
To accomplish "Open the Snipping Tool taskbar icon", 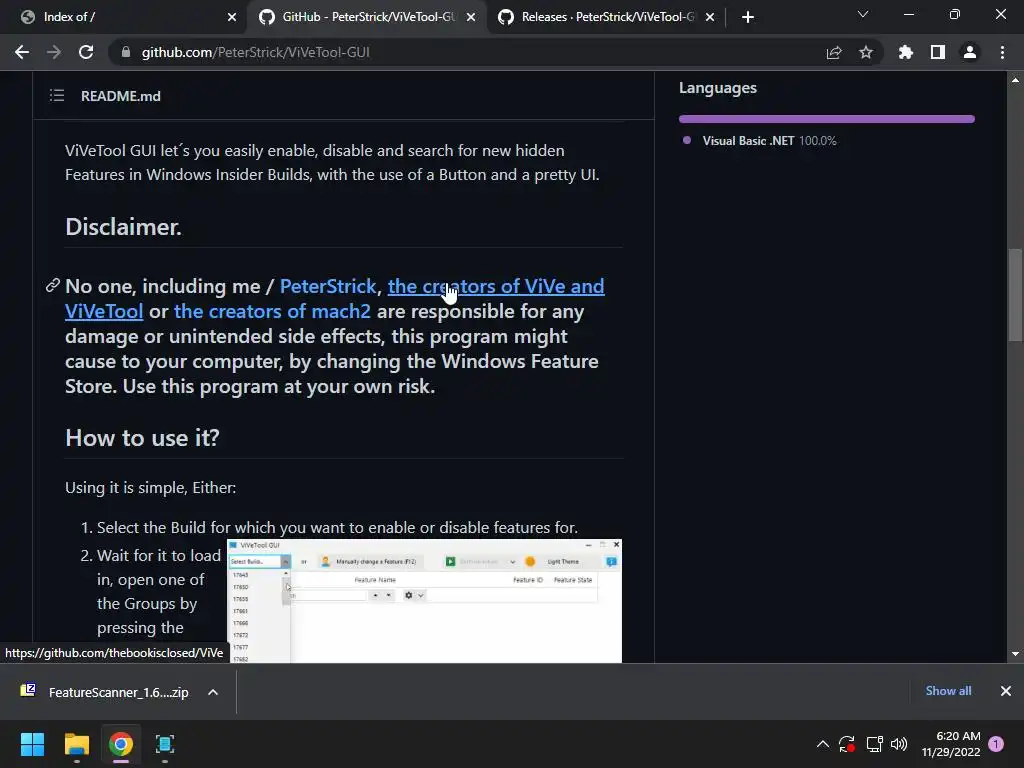I will coord(165,744).
